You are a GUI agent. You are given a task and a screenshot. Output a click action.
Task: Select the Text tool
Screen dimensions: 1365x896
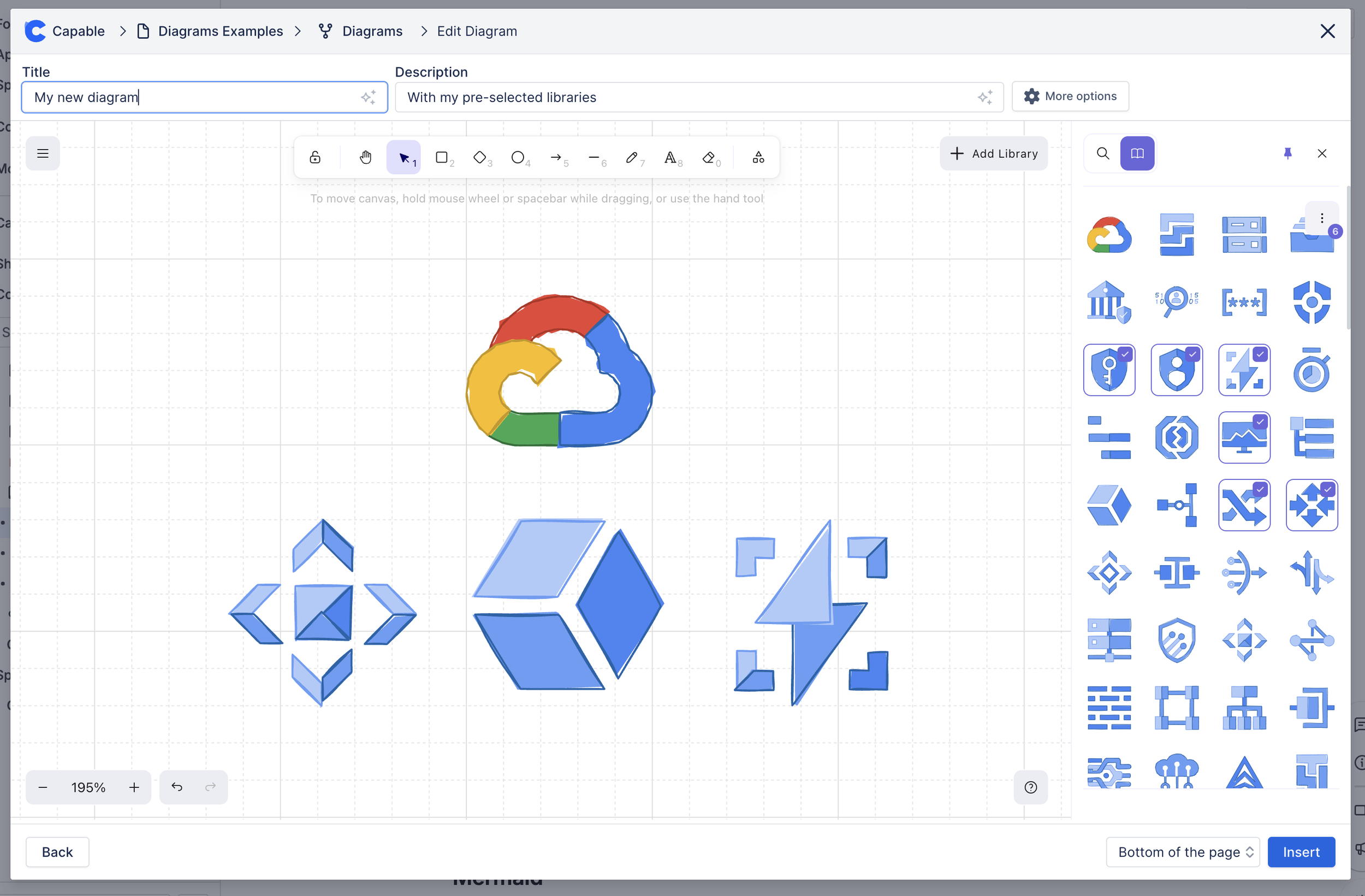(x=670, y=157)
